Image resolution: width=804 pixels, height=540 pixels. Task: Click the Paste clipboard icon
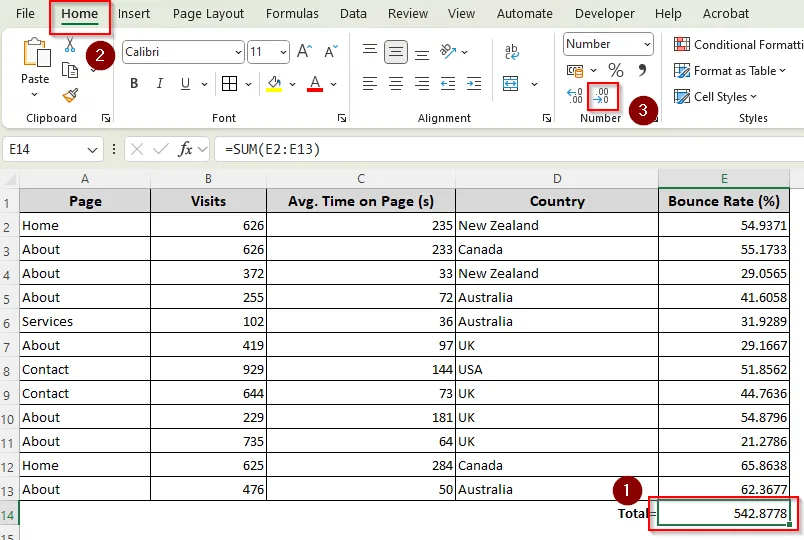[37, 53]
